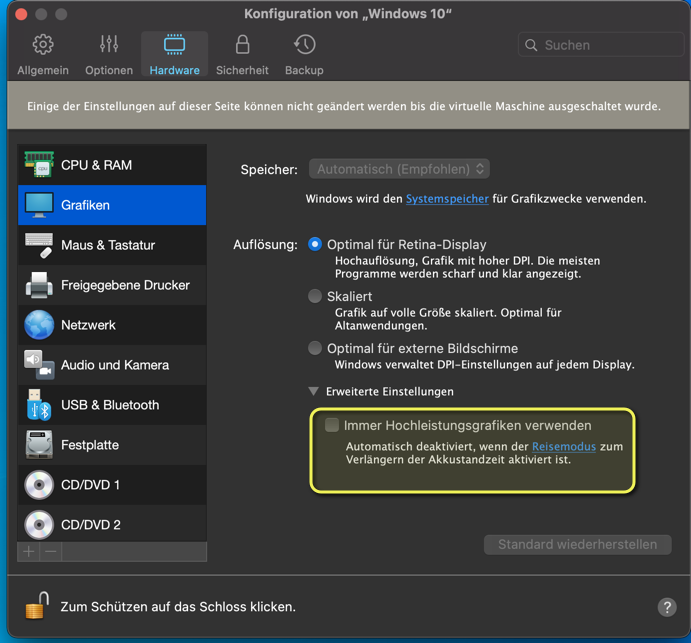Click the Grafiken monitor icon
Screen dimensions: 691x643
39,205
